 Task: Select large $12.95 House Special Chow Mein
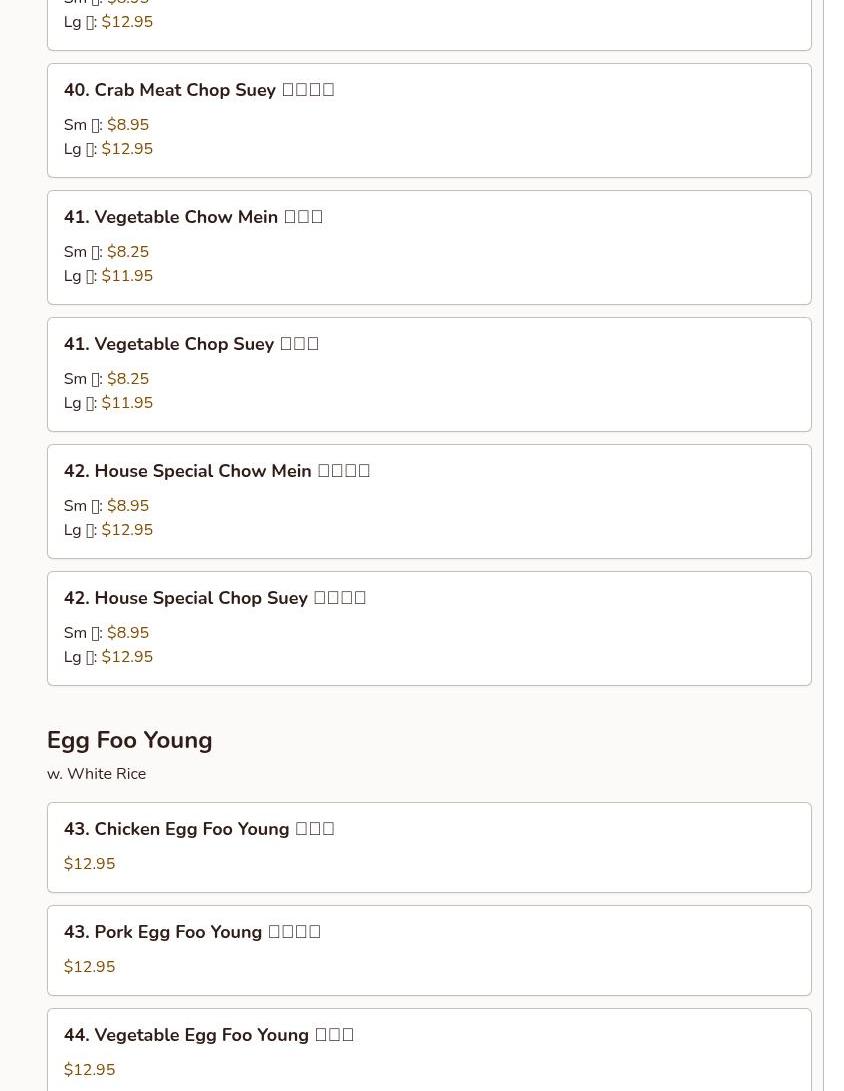click(x=127, y=530)
